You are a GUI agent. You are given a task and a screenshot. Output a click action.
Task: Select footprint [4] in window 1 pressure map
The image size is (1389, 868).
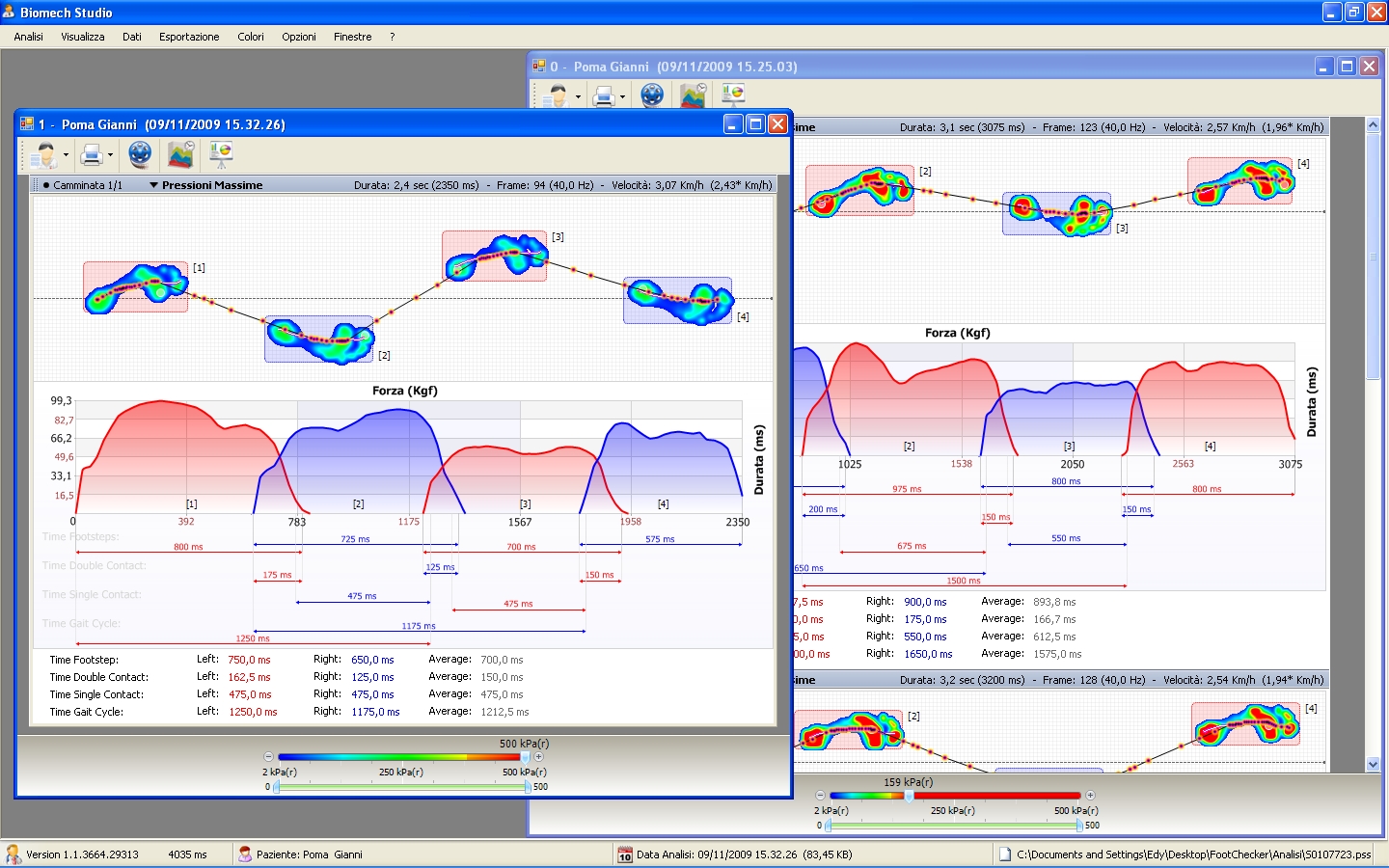coord(679,300)
